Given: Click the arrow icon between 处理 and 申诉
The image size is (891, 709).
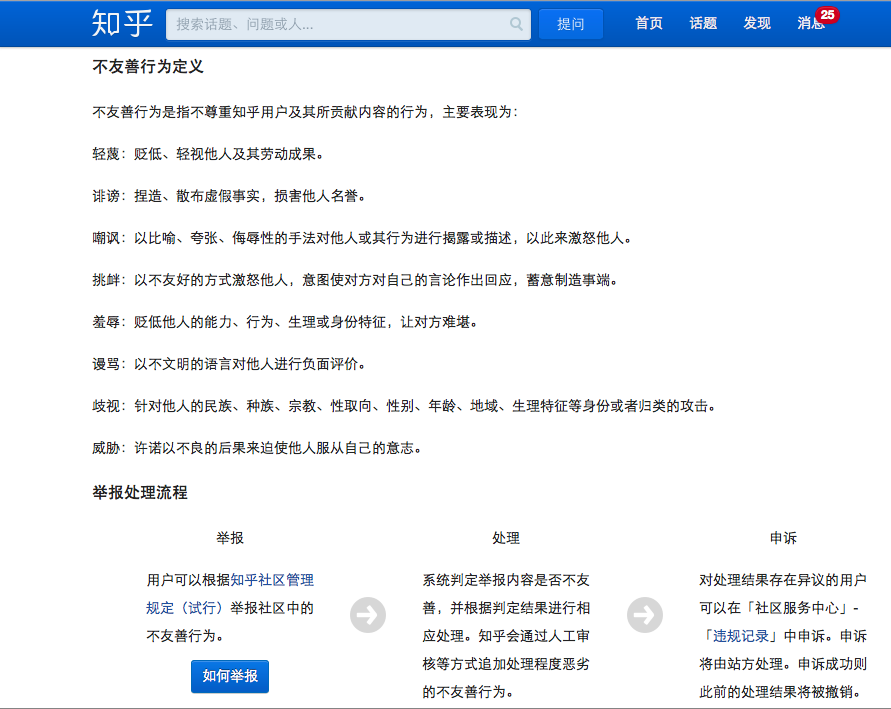Looking at the screenshot, I should point(644,615).
